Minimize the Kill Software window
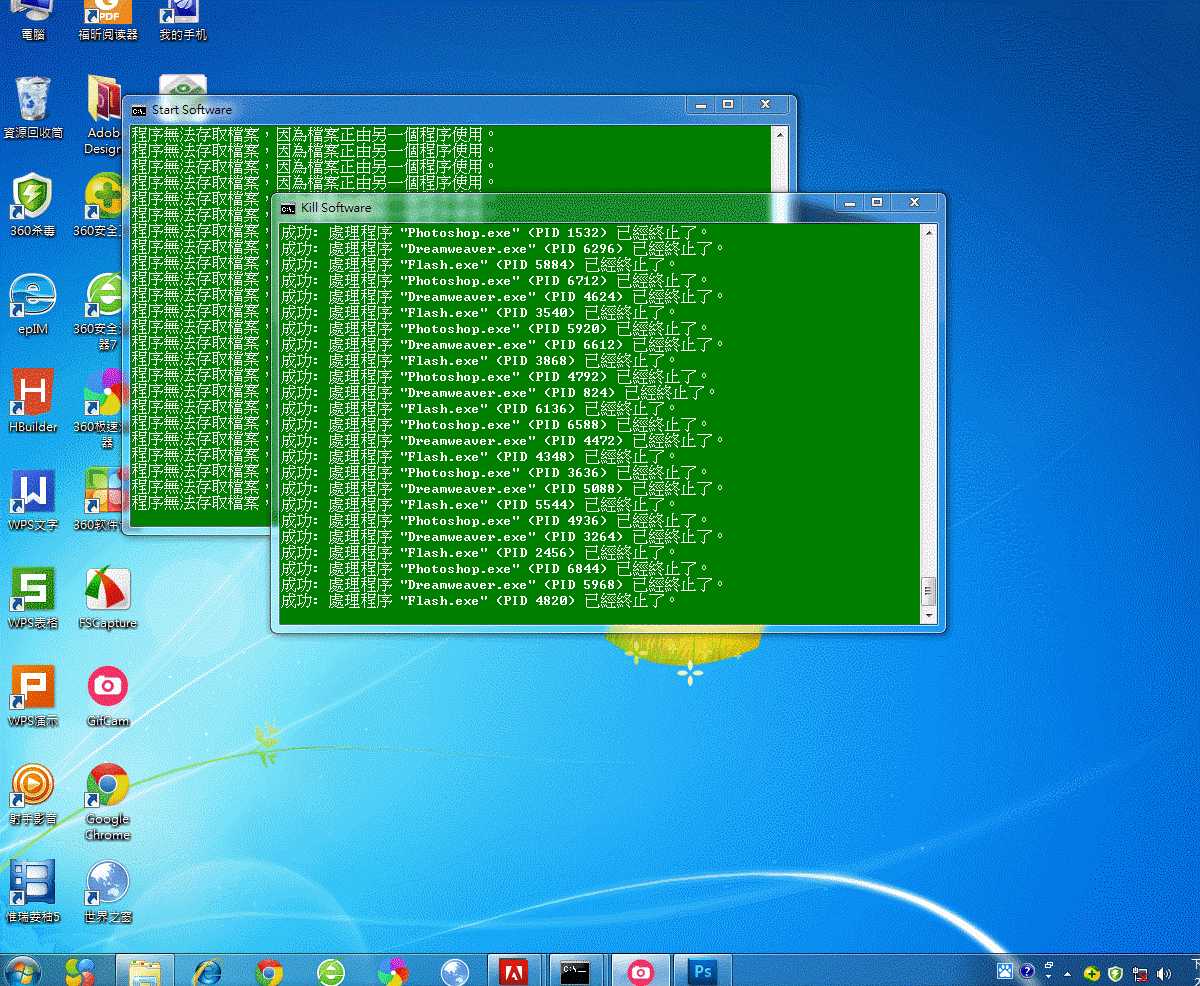This screenshot has height=986, width=1200. point(851,202)
